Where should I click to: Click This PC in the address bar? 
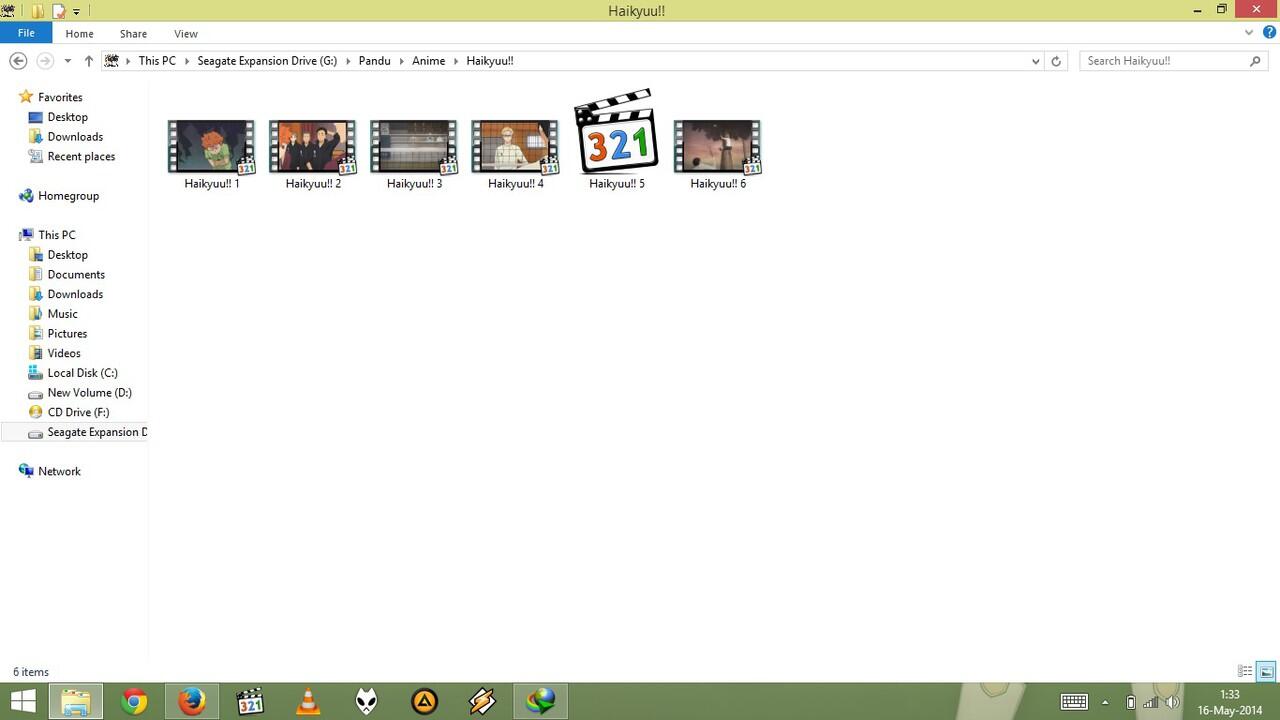pos(157,61)
